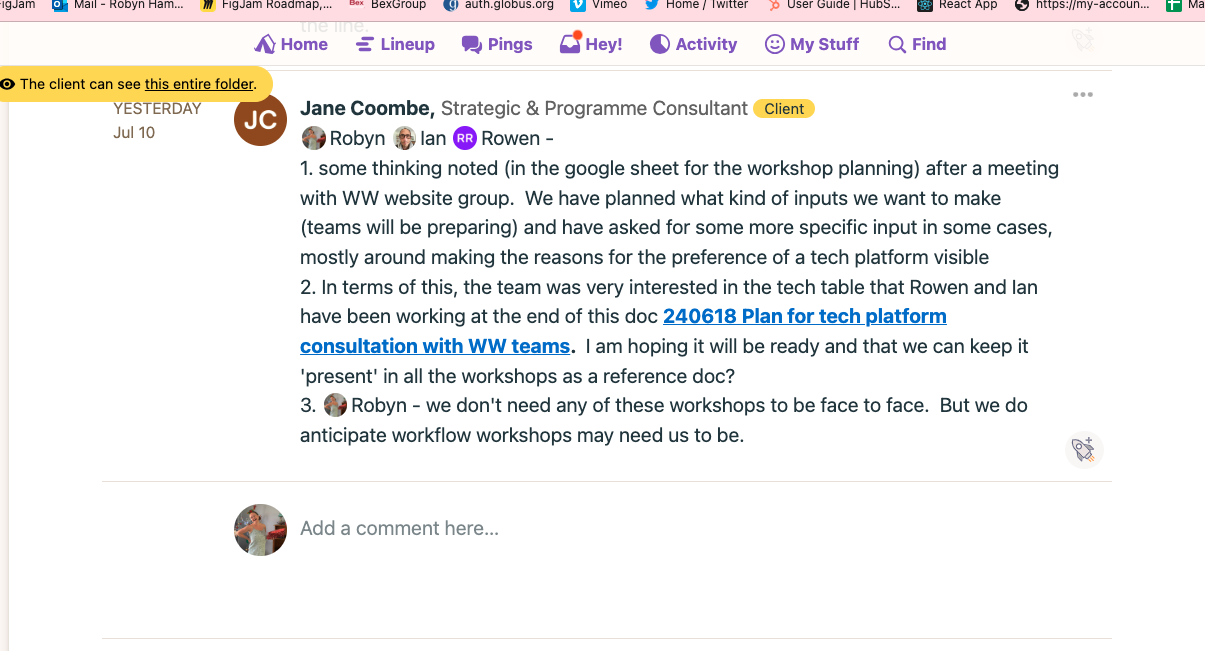Image resolution: width=1205 pixels, height=651 pixels.
Task: Click the yellow Client badge
Action: click(784, 109)
